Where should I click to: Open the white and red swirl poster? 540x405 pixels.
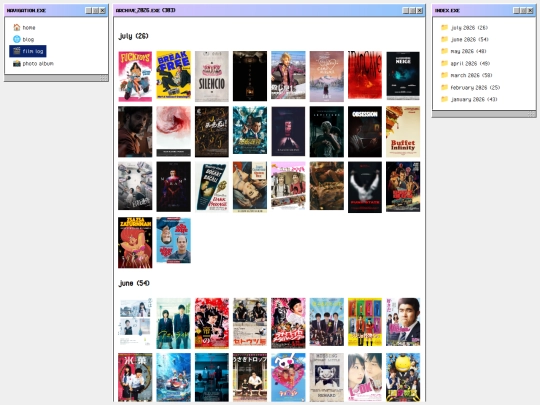click(174, 131)
